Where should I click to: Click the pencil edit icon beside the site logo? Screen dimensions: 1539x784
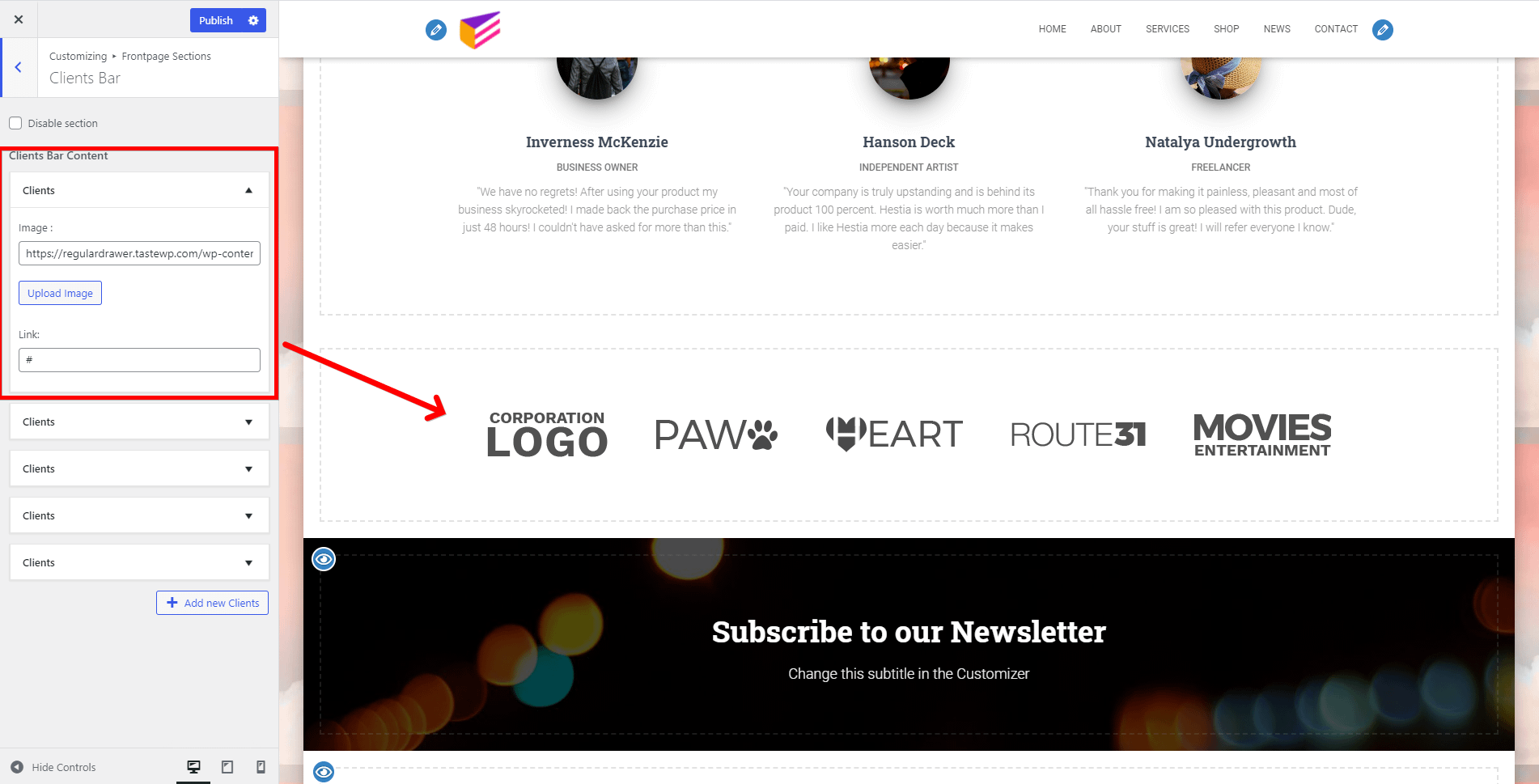[x=436, y=30]
